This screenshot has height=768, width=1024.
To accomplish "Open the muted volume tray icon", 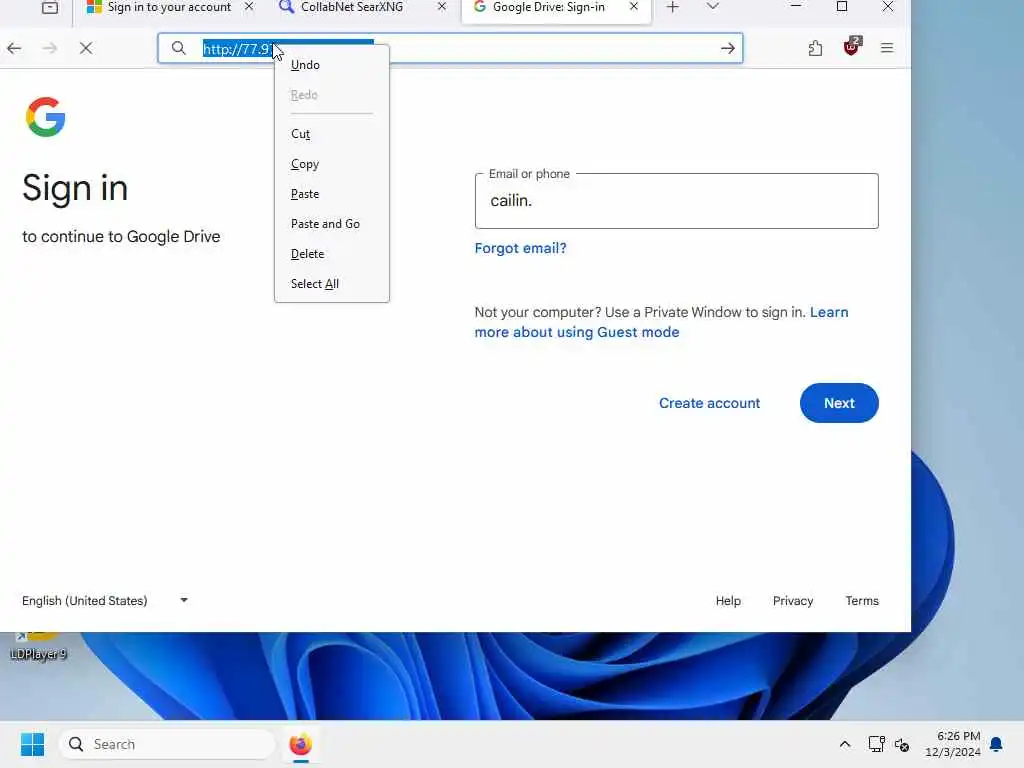I will point(902,744).
